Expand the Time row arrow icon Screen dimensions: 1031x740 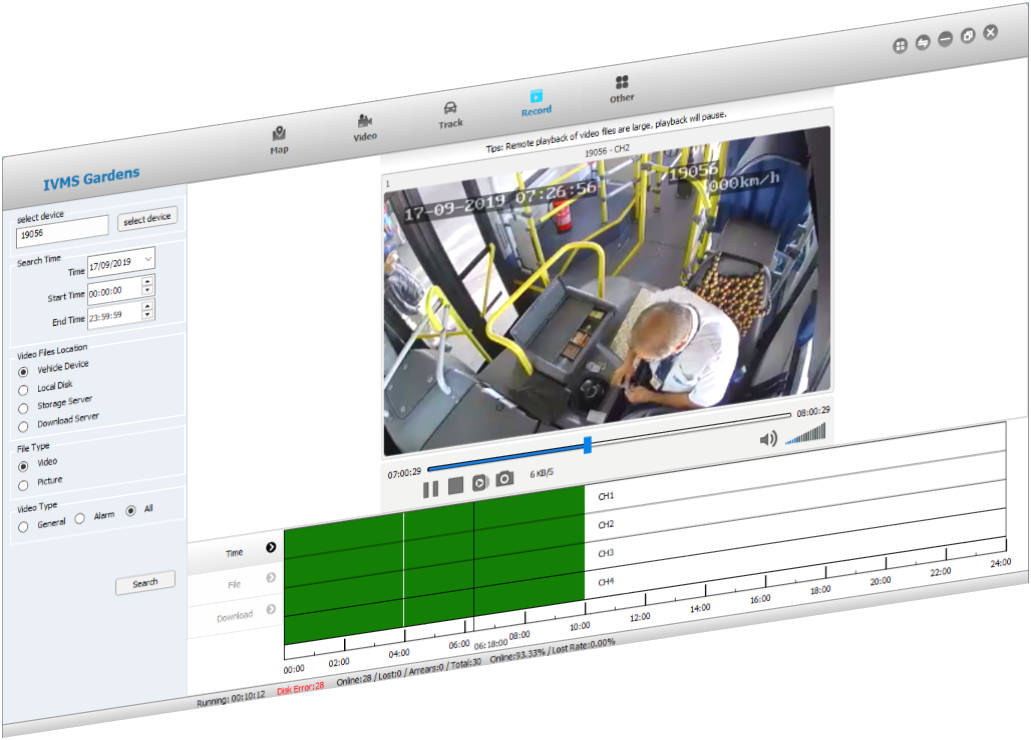click(x=271, y=547)
